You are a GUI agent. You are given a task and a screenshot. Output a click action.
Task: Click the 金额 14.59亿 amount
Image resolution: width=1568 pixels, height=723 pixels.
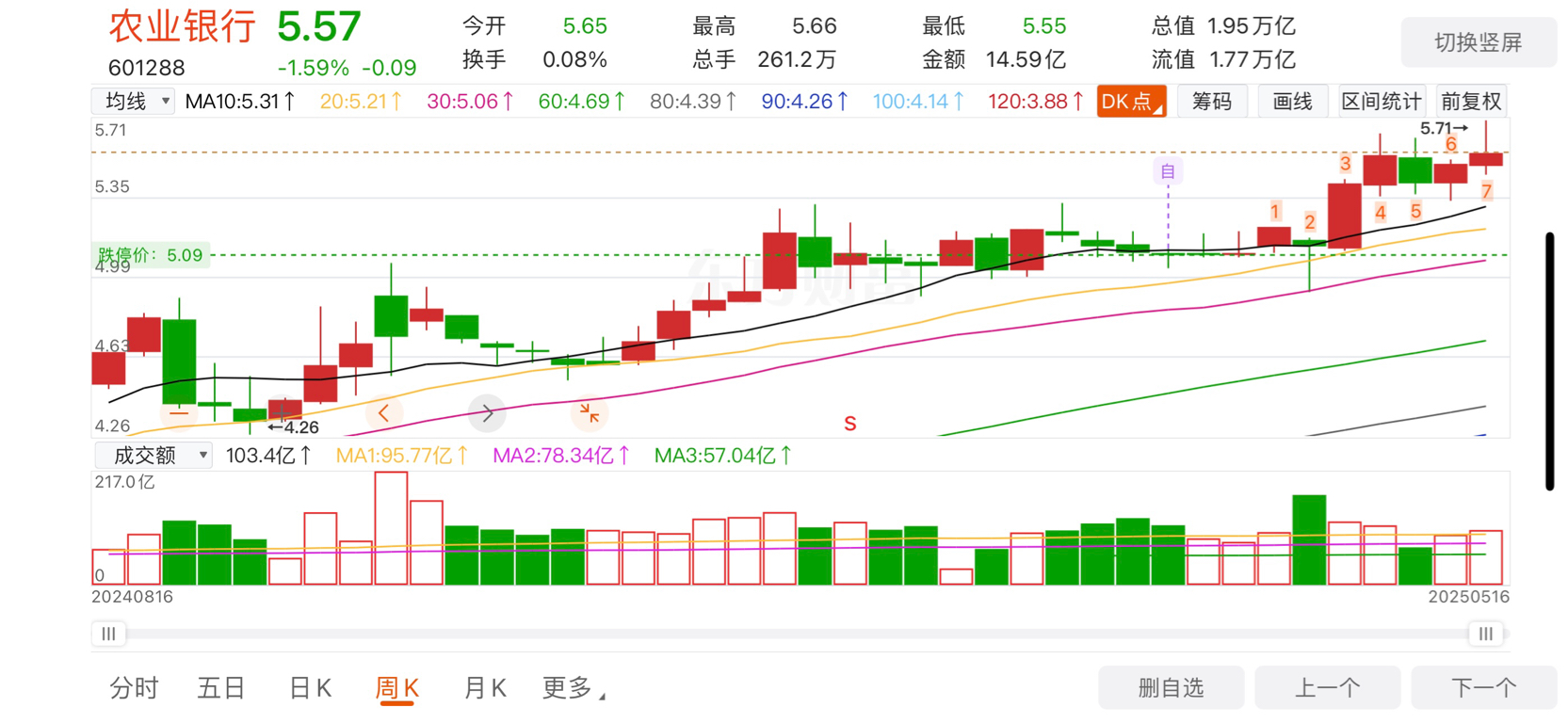click(x=994, y=60)
